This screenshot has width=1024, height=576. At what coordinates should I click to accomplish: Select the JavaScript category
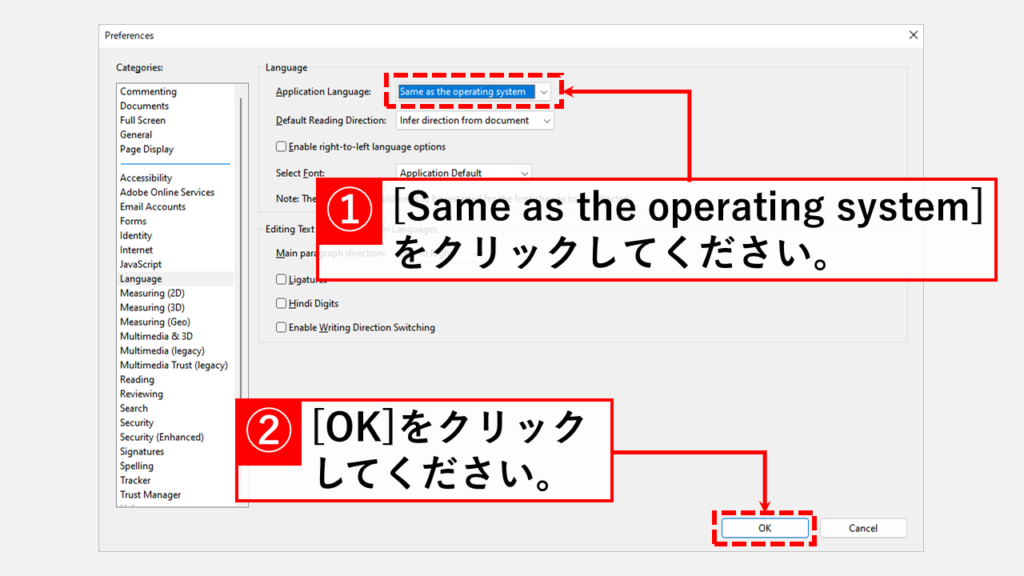point(140,264)
